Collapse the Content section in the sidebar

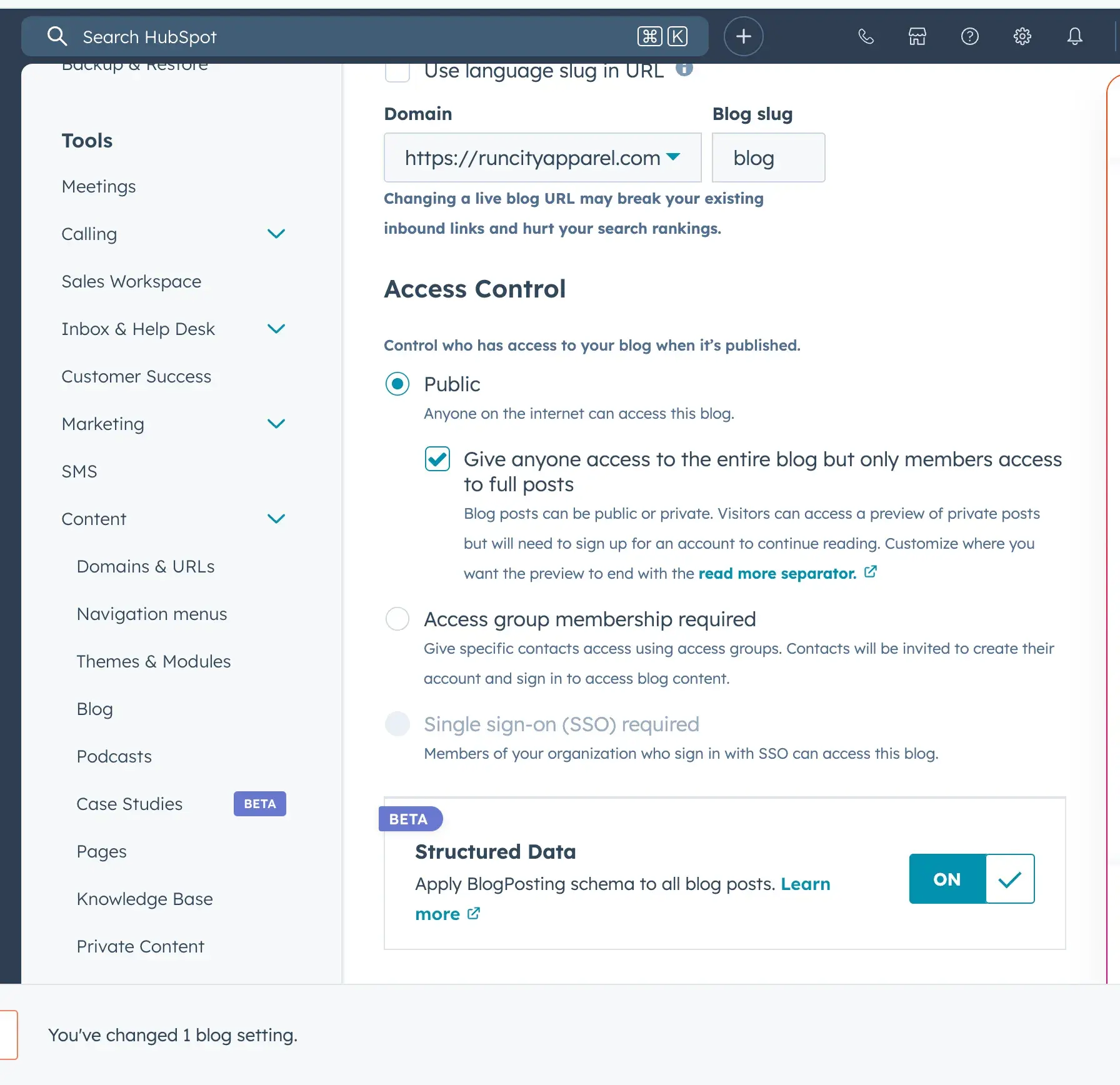coord(276,519)
